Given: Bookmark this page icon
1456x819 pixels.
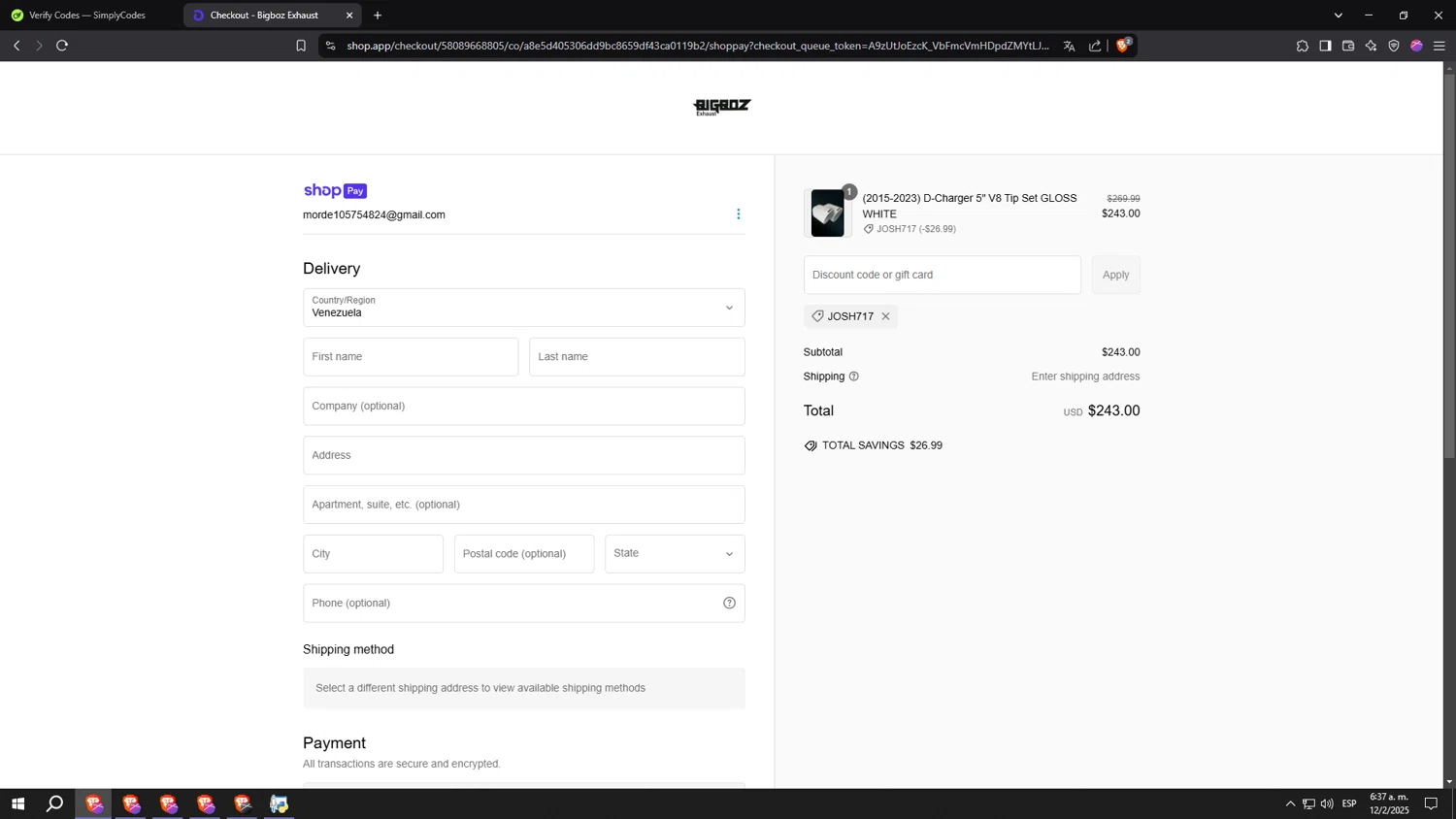Looking at the screenshot, I should click(x=301, y=46).
